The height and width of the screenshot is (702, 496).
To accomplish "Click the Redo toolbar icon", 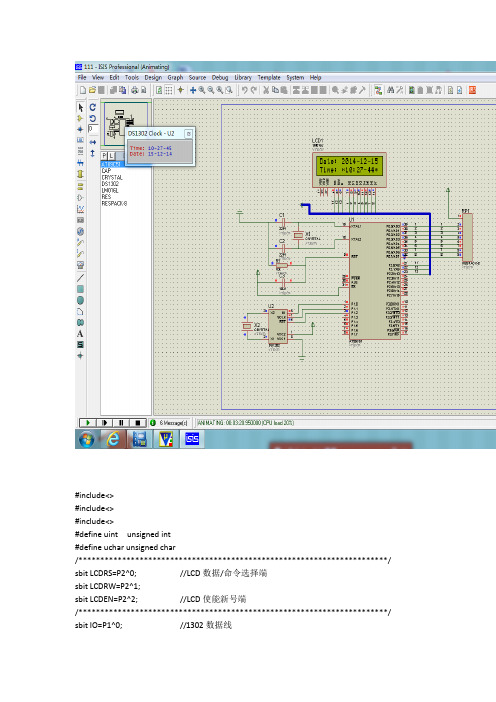I will pyautogui.click(x=254, y=90).
